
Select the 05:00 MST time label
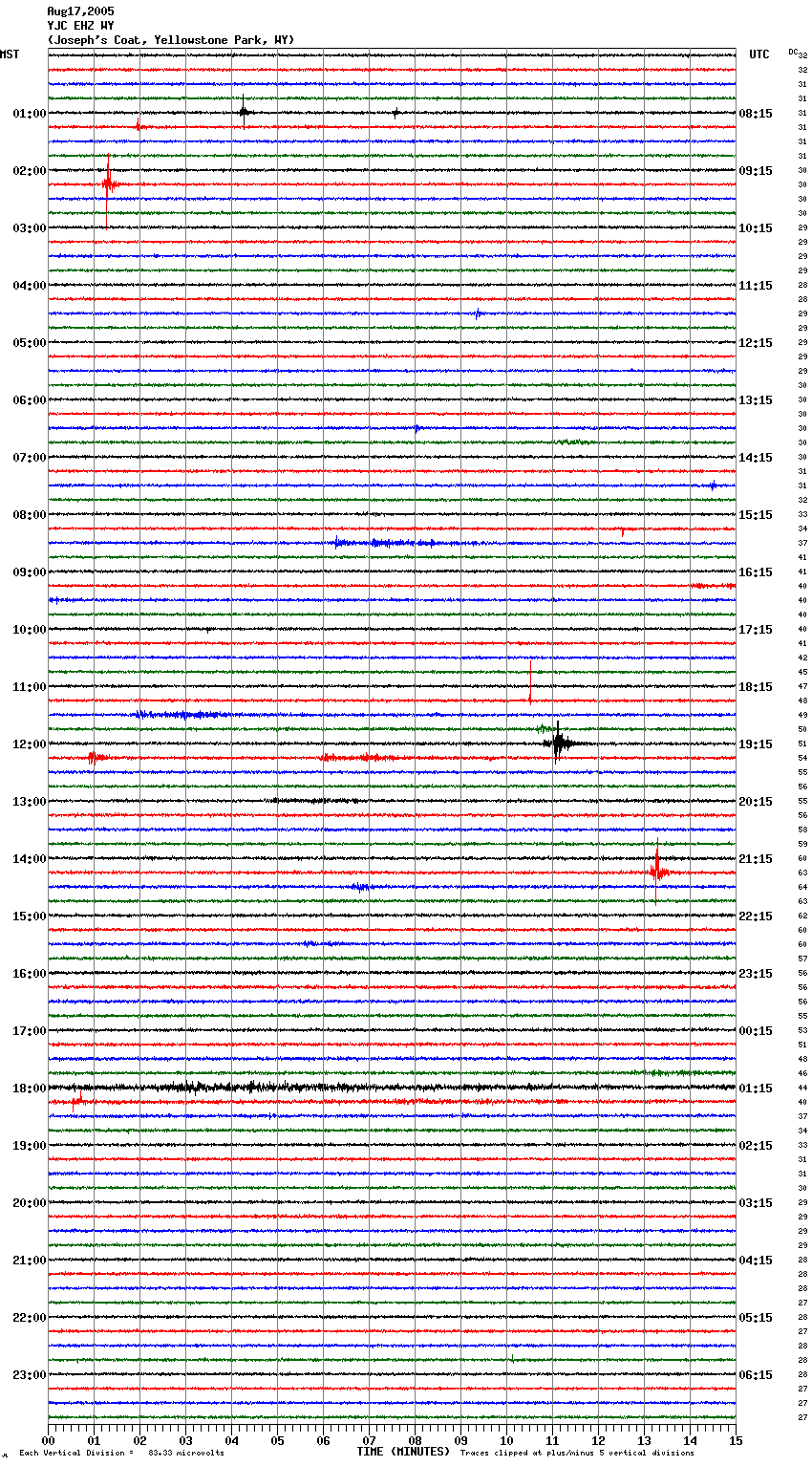point(30,343)
